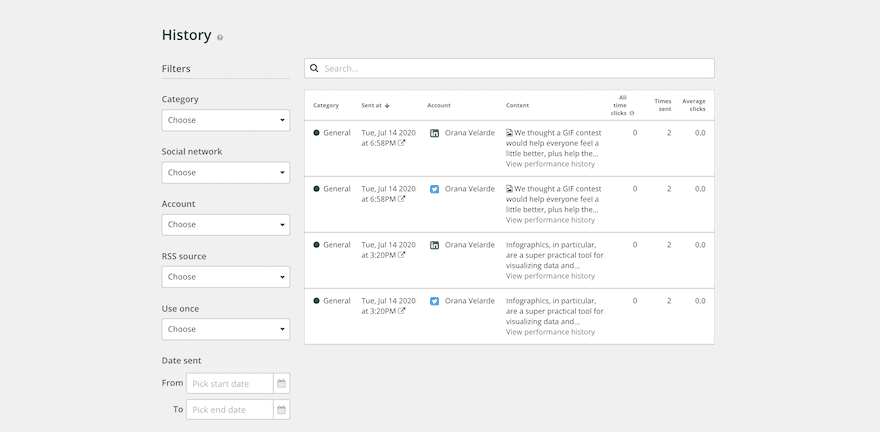Click info icon beside All time clicks
Viewport: 880px width, 432px height.
click(632, 113)
